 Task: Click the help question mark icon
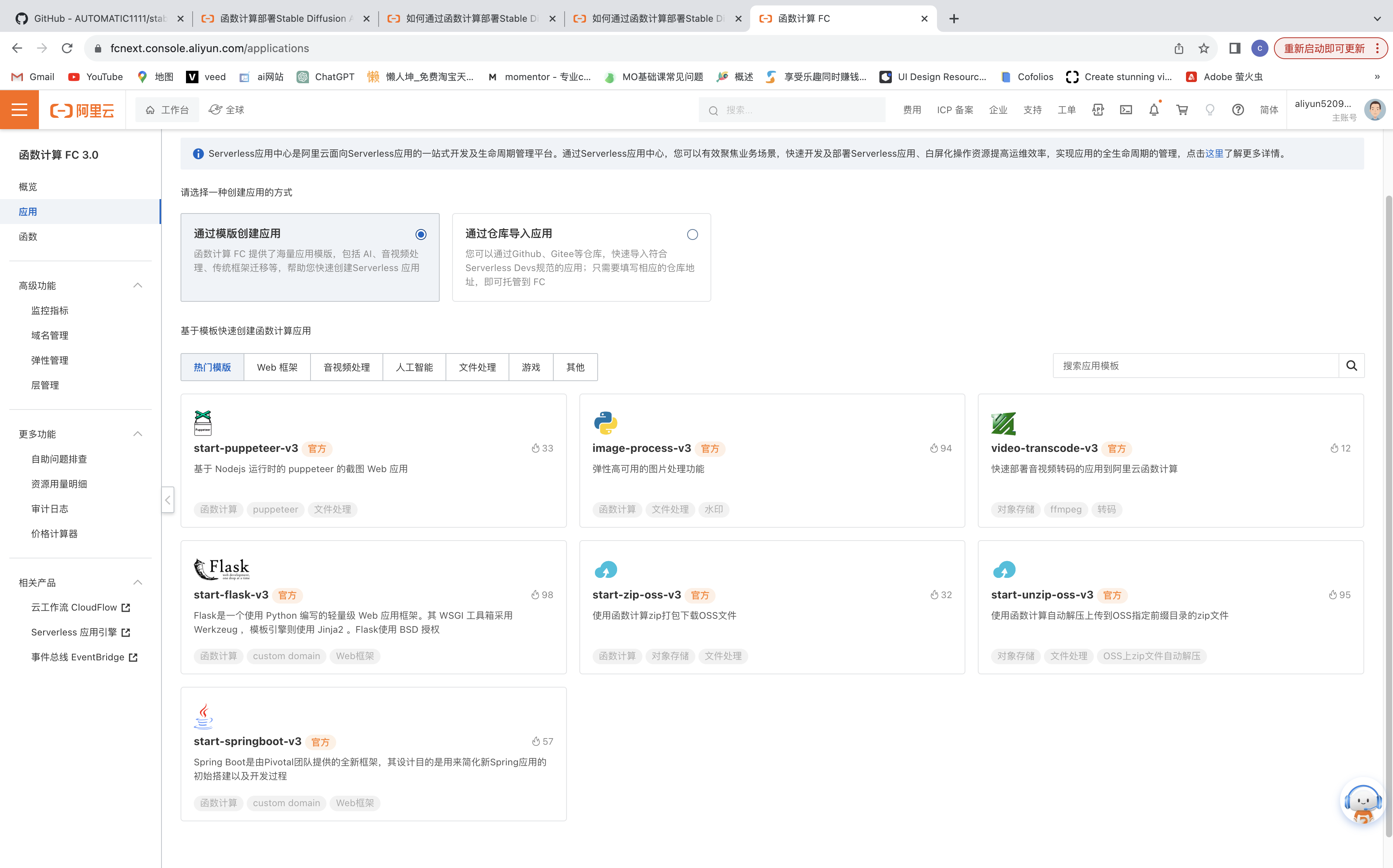[1238, 110]
